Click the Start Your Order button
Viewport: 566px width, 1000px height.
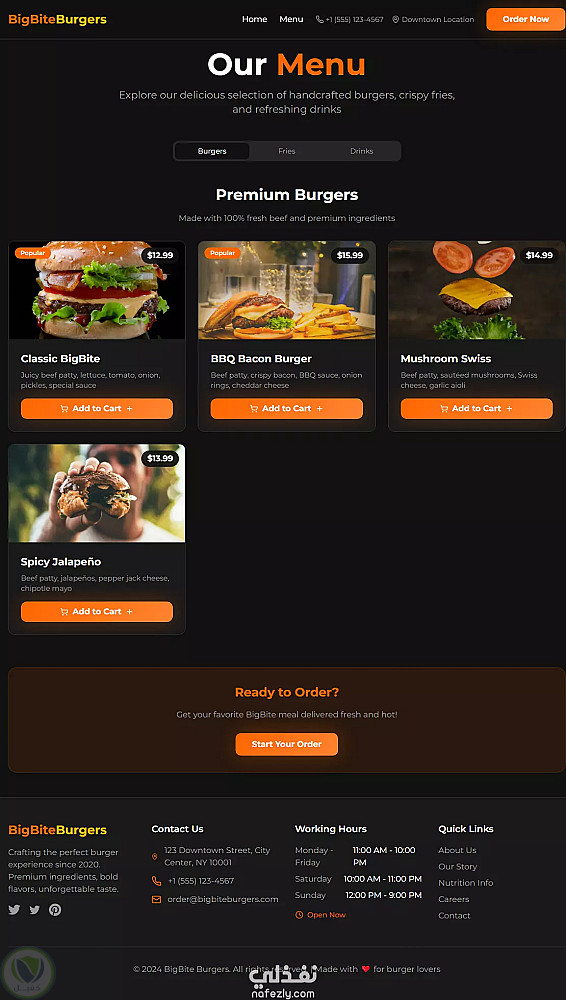click(x=287, y=744)
